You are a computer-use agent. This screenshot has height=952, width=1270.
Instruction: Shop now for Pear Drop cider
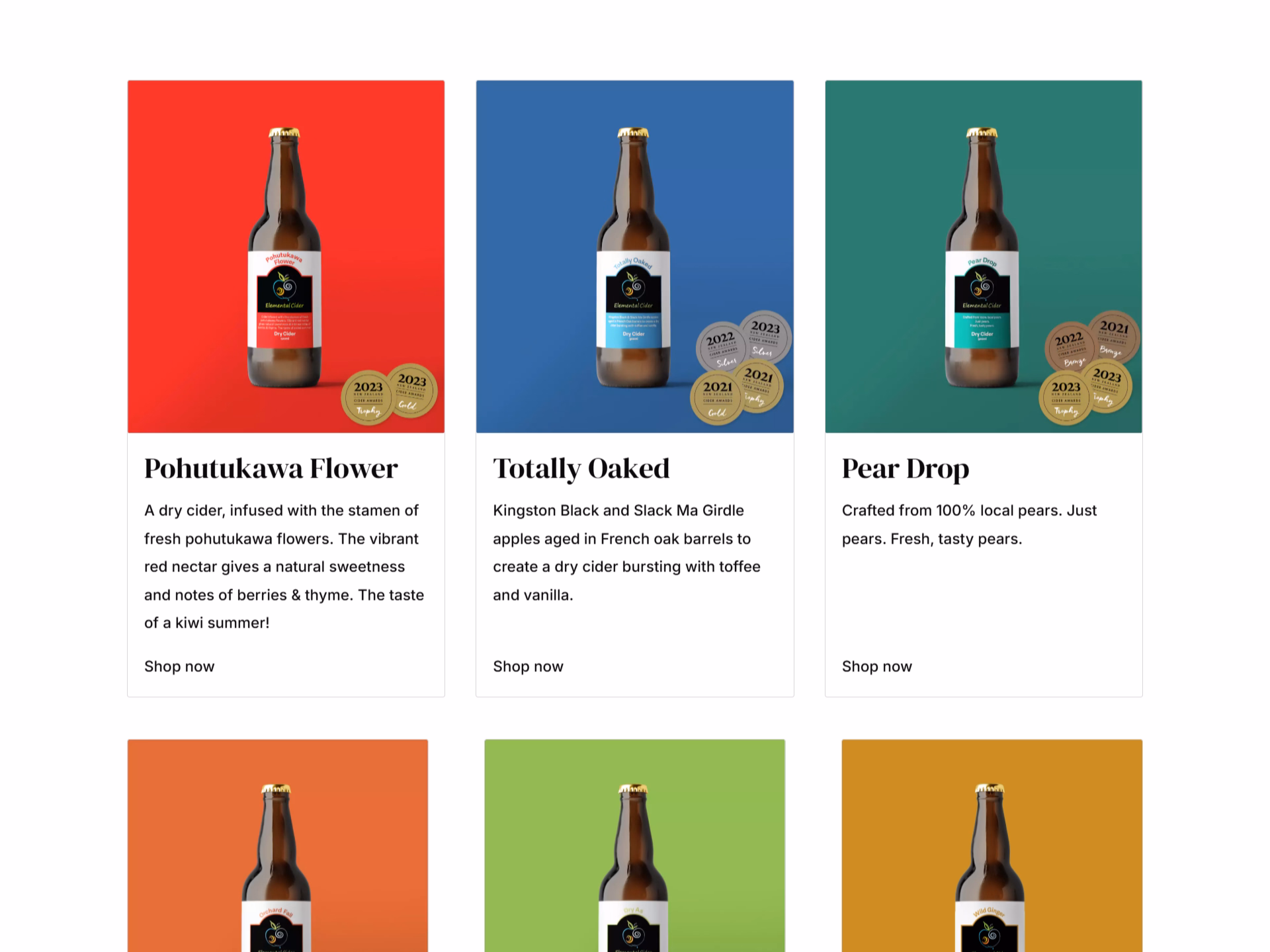tap(877, 666)
